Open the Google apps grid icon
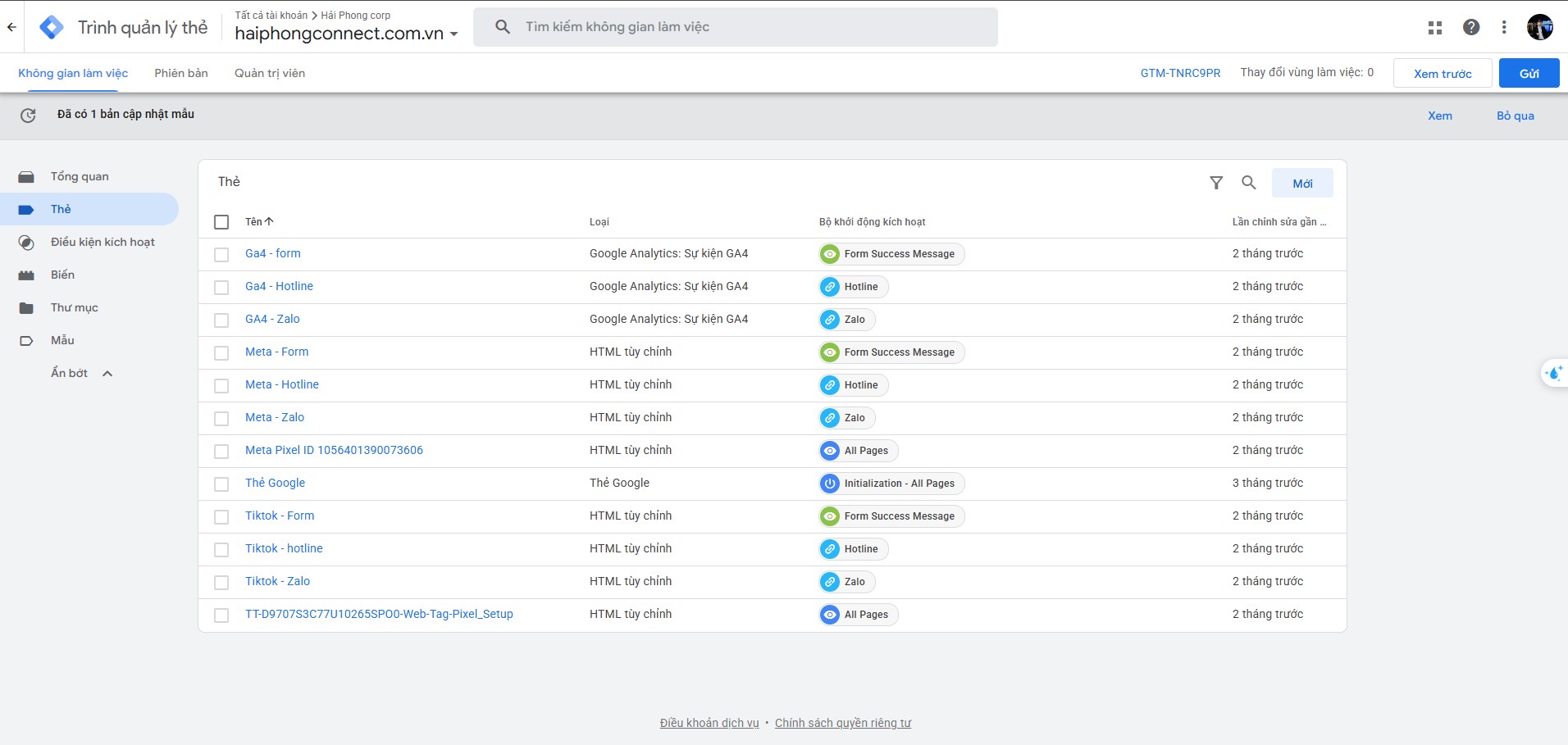The height and width of the screenshot is (745, 1568). pyautogui.click(x=1435, y=27)
